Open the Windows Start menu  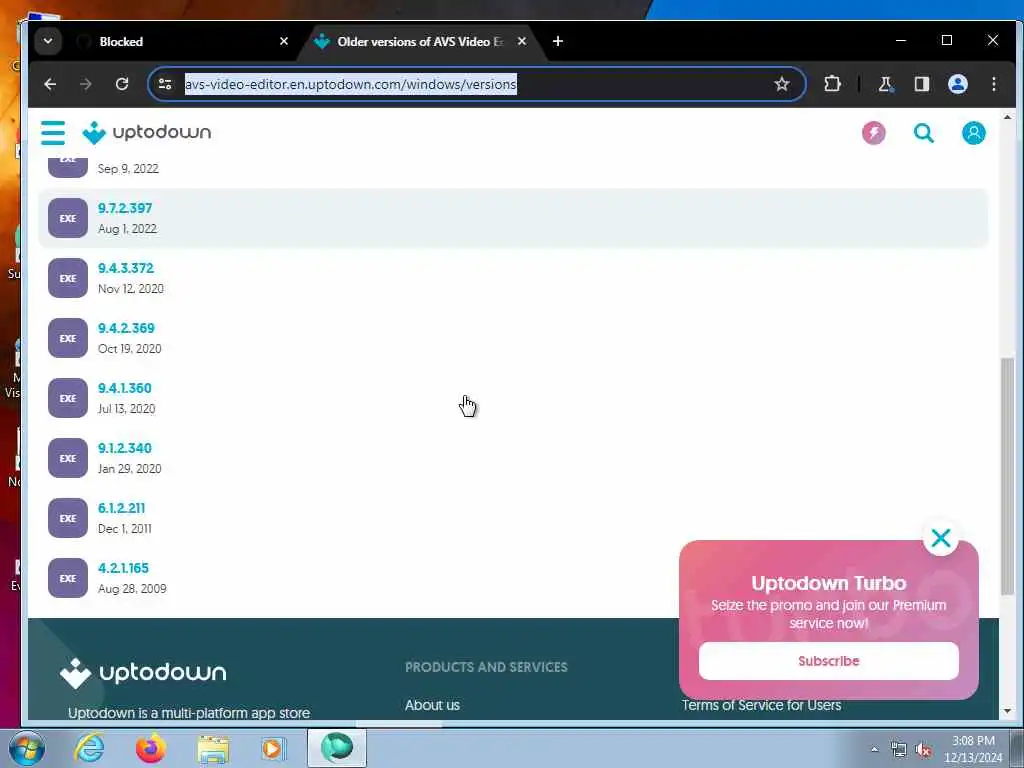click(26, 748)
